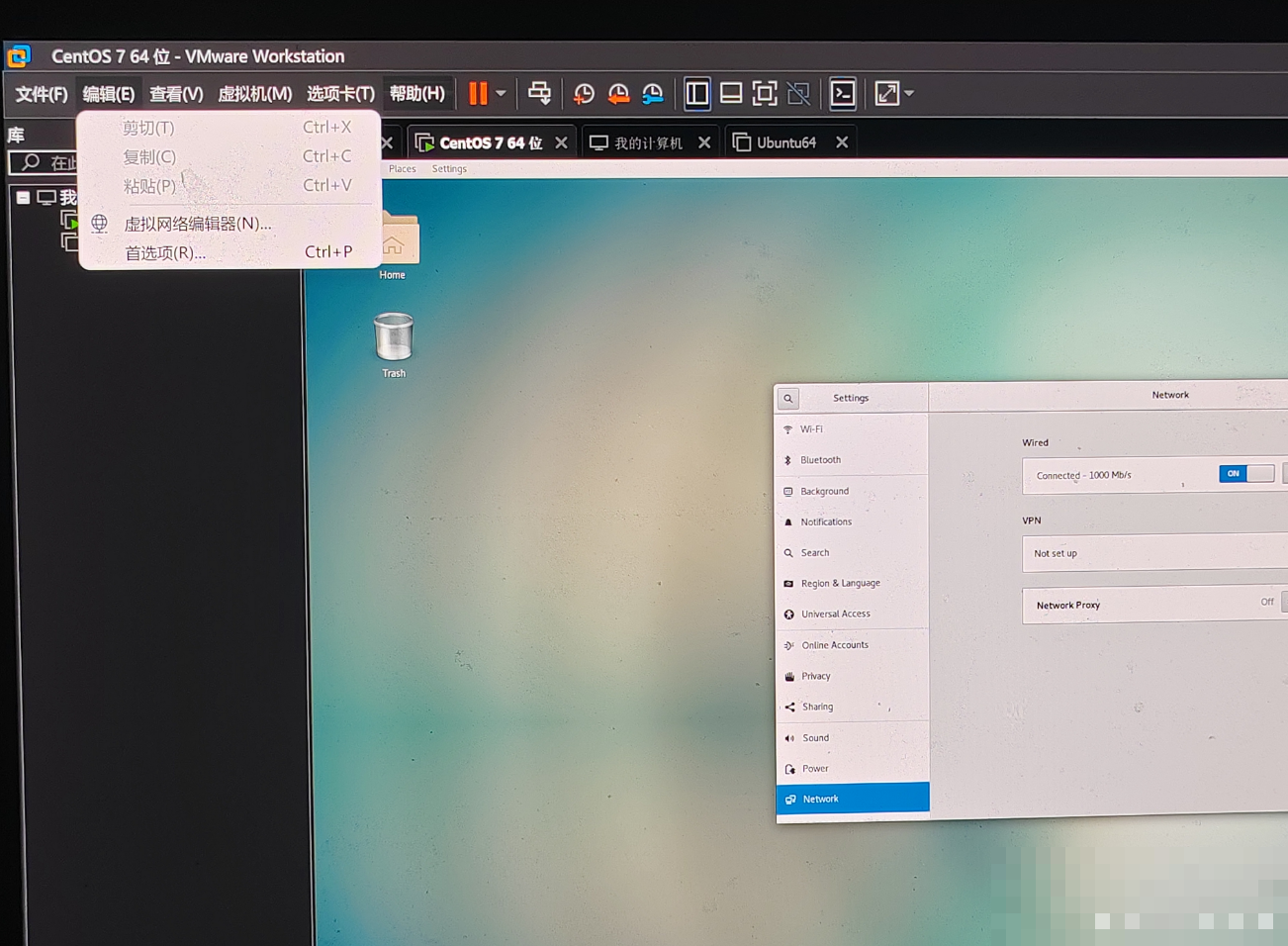Image resolution: width=1288 pixels, height=946 pixels.
Task: Open the snapshot manager
Action: point(653,94)
